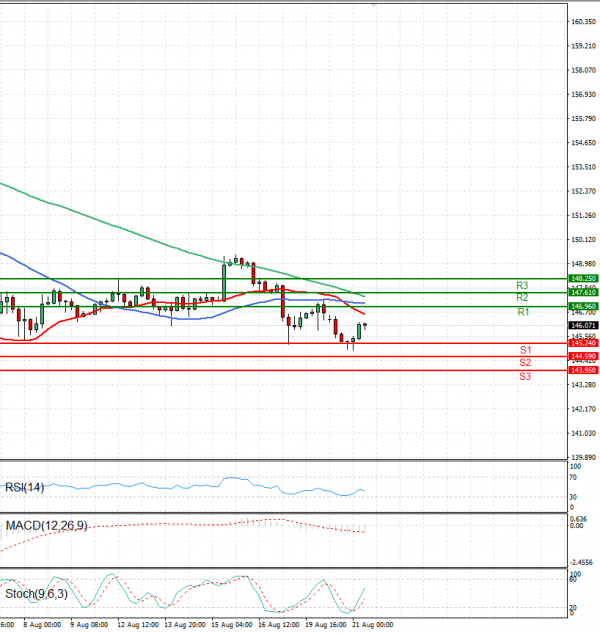The height and width of the screenshot is (633, 600).
Task: Click the 16 Aug 12:00 time label
Action: [279, 625]
